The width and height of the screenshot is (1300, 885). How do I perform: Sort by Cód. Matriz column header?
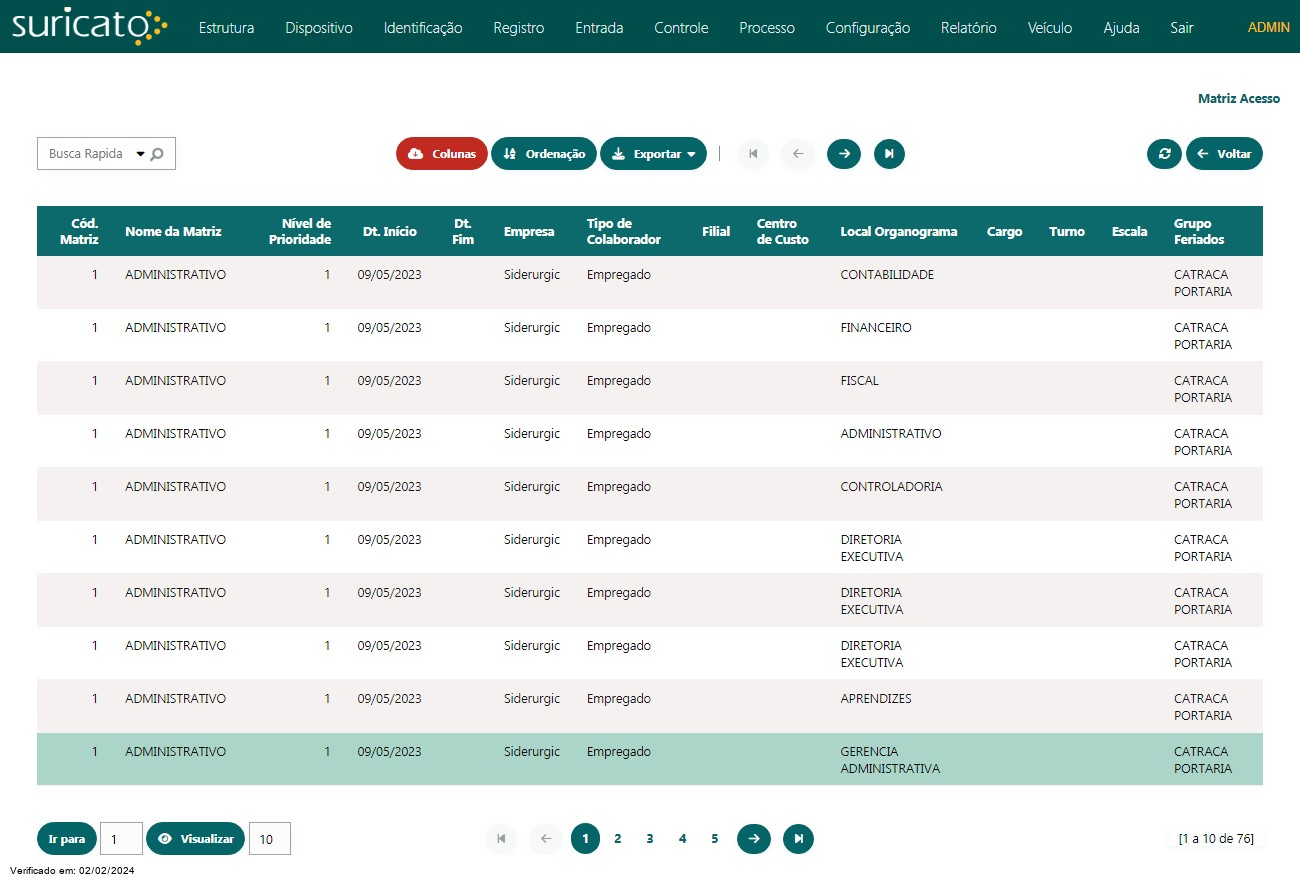coord(80,231)
